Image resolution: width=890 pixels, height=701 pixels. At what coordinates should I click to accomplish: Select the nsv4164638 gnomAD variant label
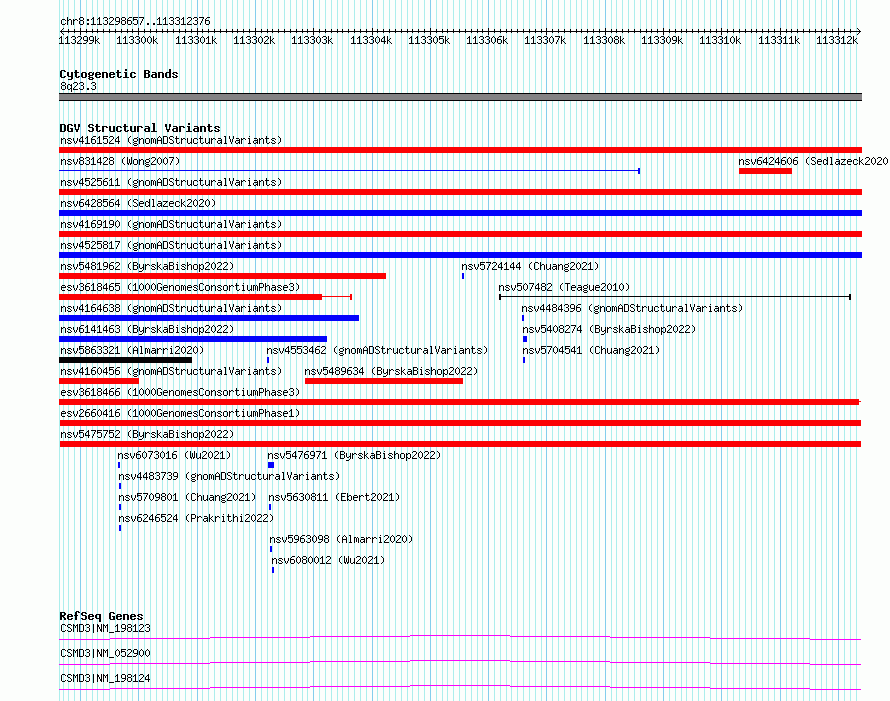(x=171, y=308)
